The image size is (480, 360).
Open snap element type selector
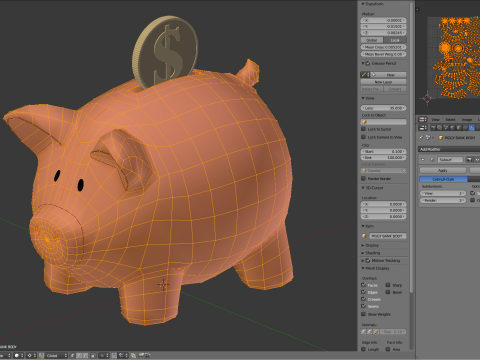click(123, 355)
